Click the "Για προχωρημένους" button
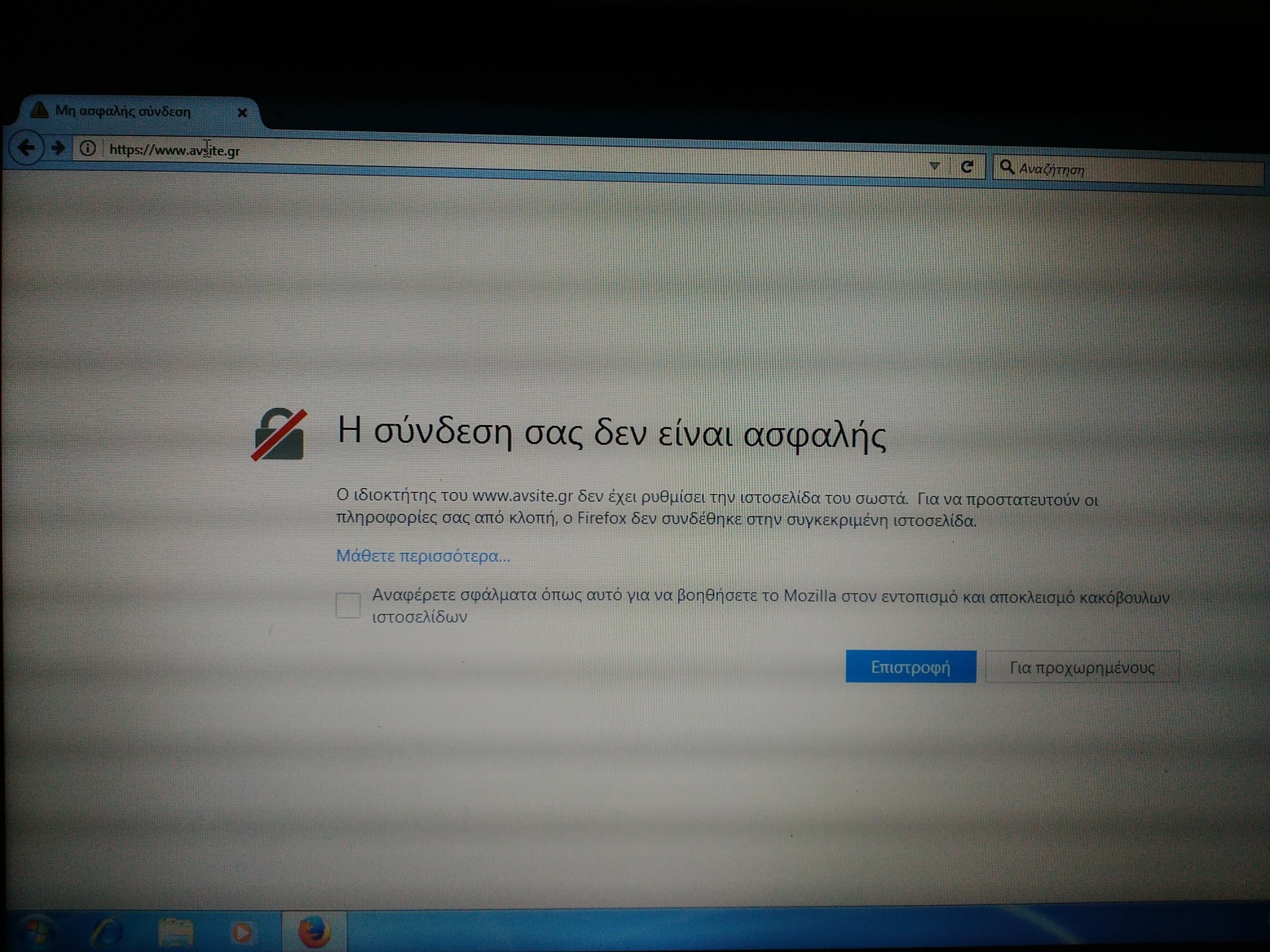 [1081, 667]
